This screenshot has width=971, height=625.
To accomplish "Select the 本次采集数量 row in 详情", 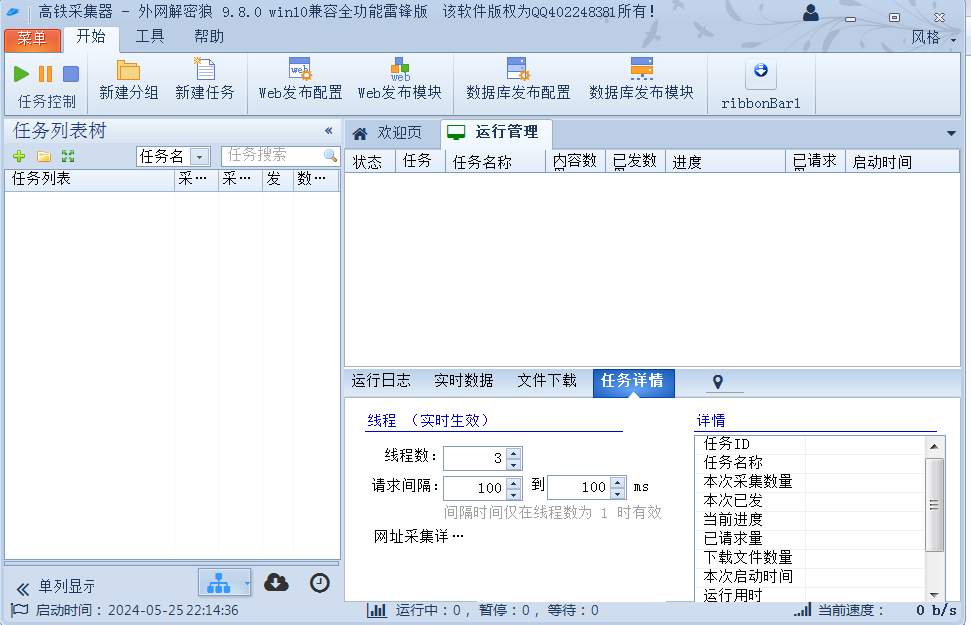I will pyautogui.click(x=810, y=481).
